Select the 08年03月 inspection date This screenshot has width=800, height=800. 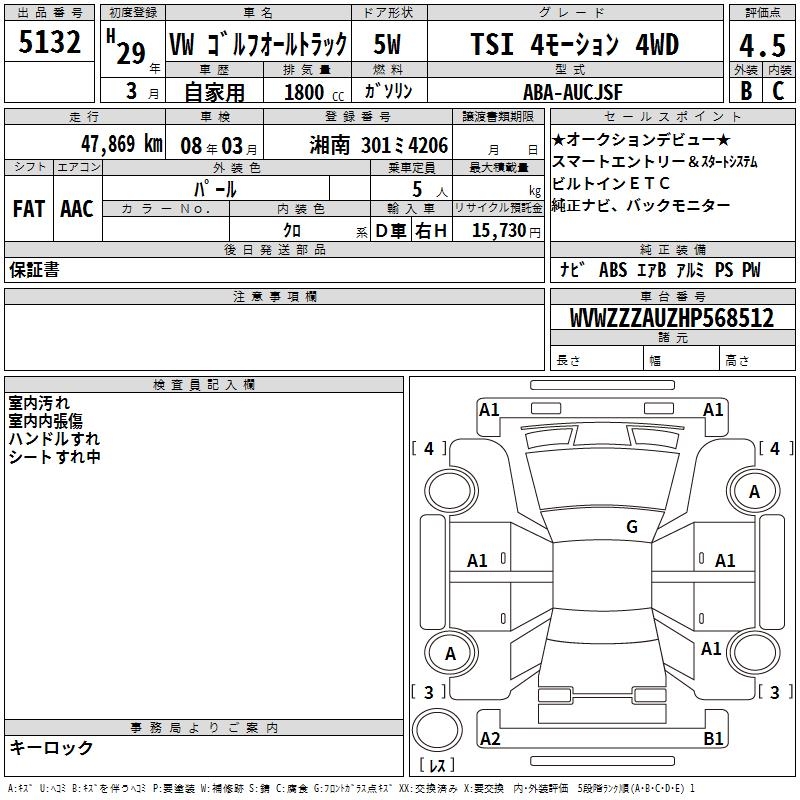coord(219,146)
